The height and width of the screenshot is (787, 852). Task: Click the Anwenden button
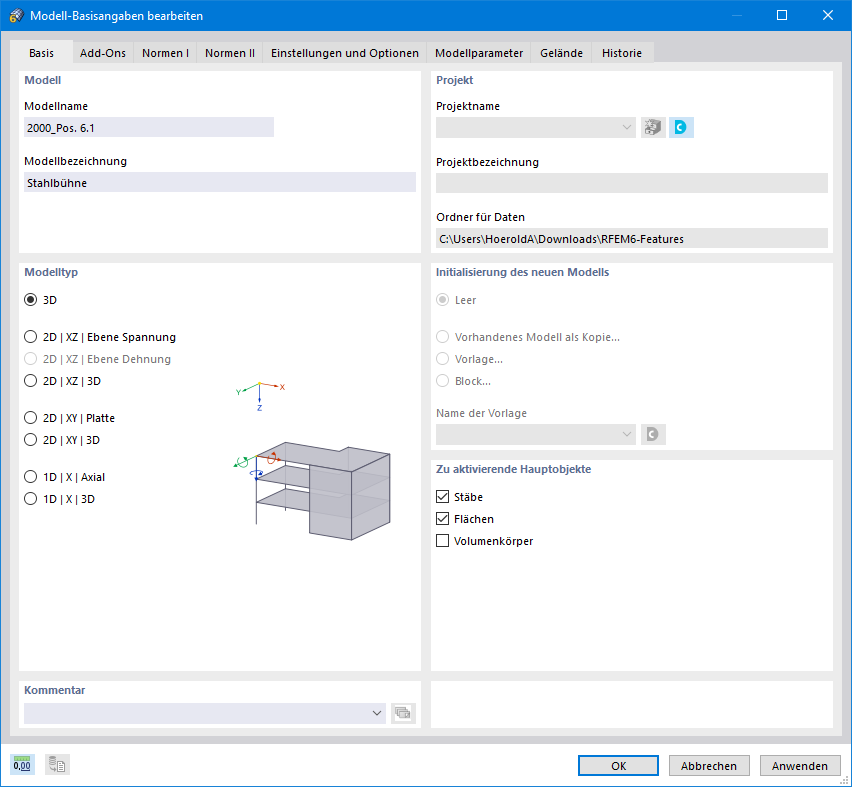tap(800, 765)
